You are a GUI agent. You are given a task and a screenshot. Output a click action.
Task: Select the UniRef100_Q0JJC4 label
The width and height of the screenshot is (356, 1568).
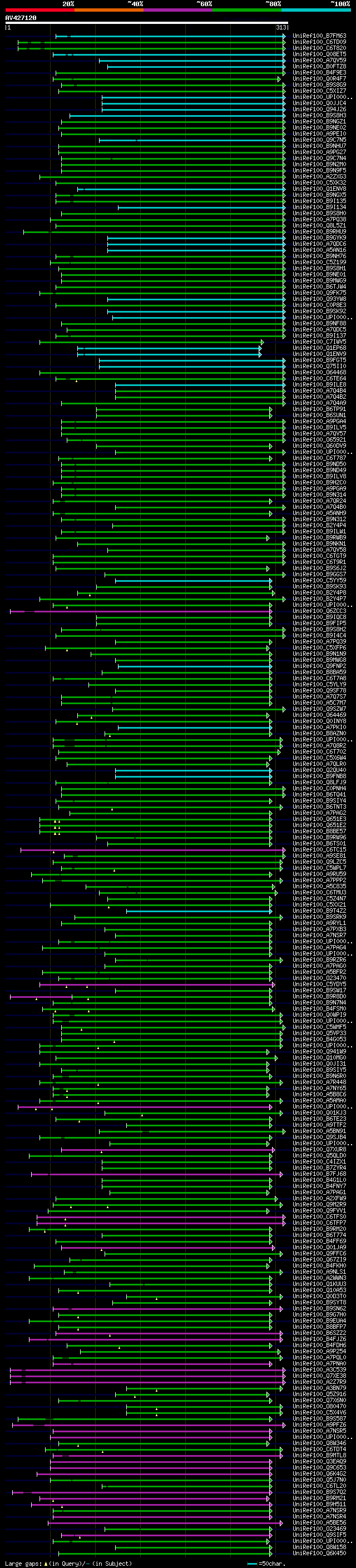319,103
